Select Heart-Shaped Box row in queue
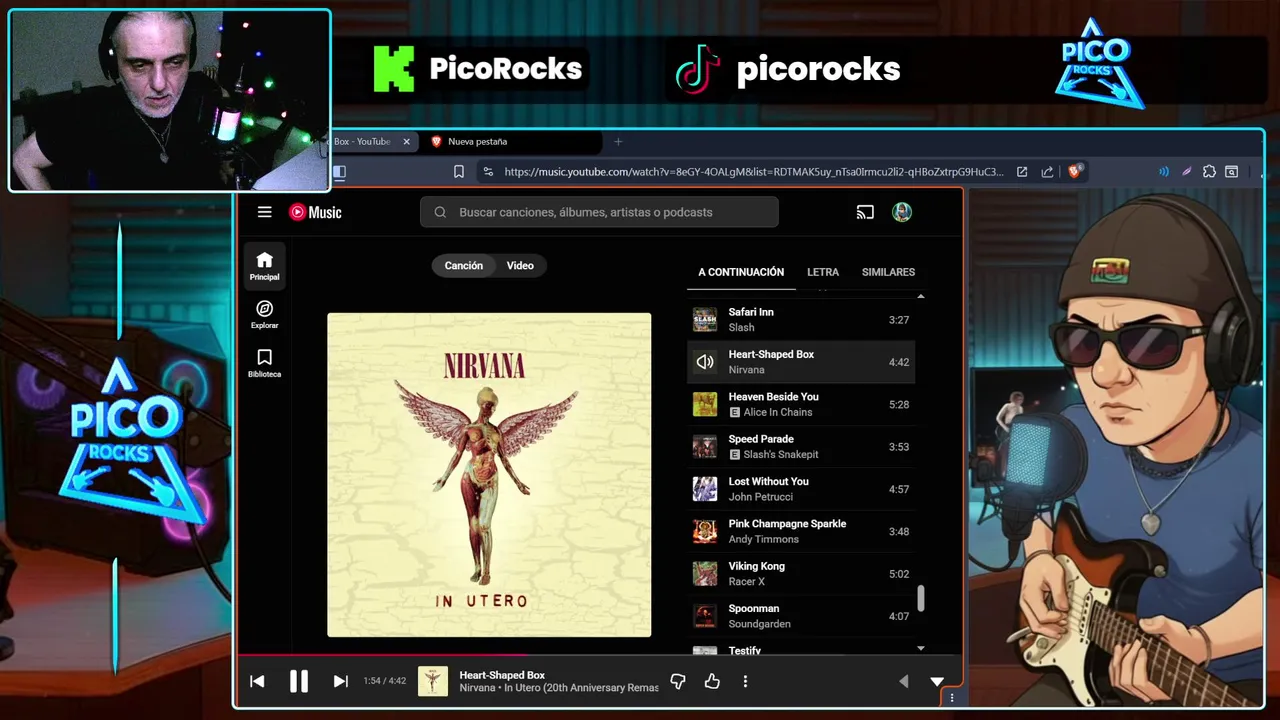1280x720 pixels. pos(801,362)
